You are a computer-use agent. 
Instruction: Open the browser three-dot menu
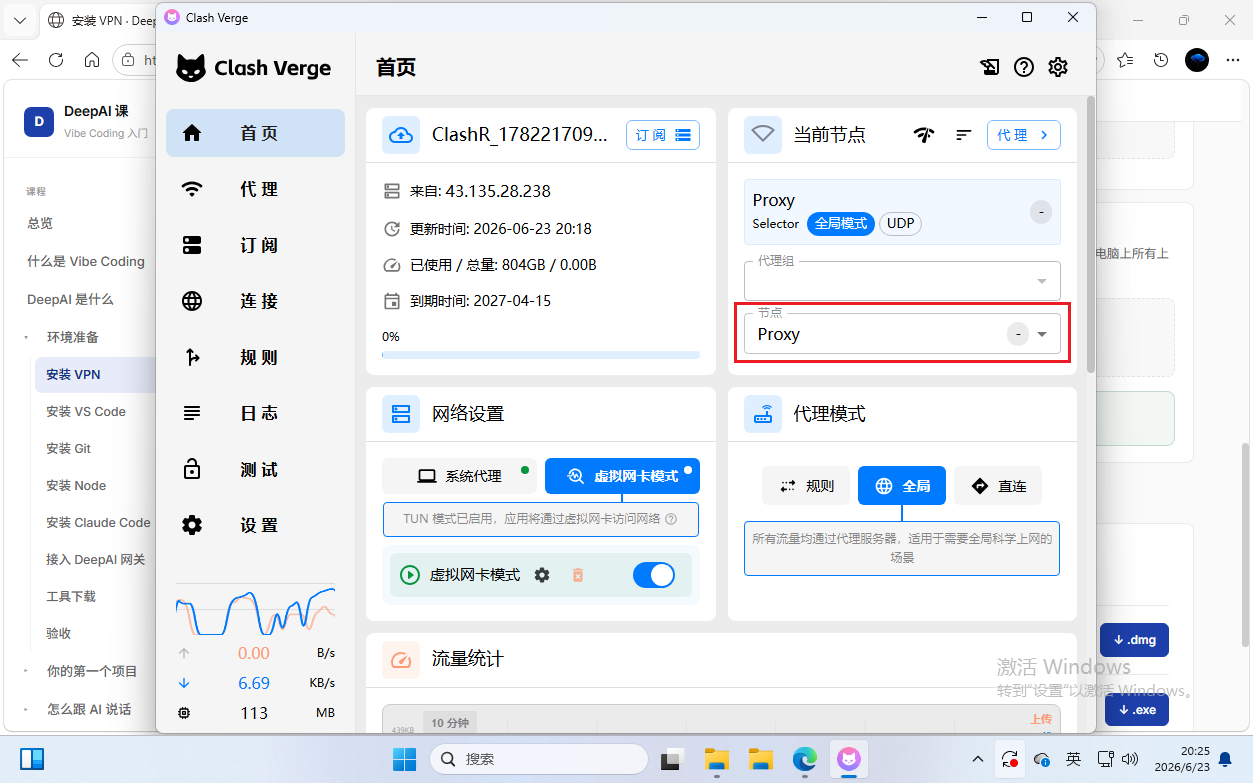tap(1233, 60)
